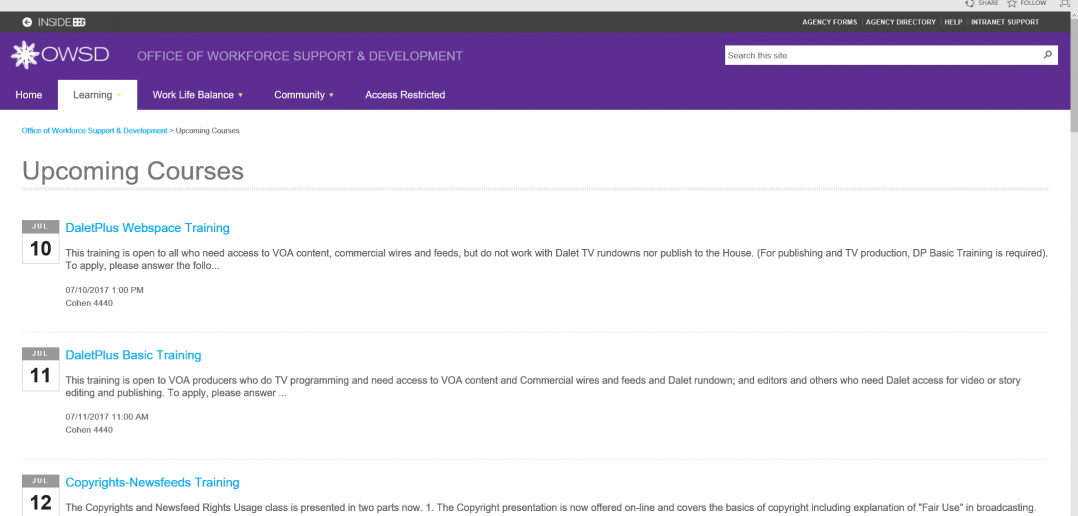Open the Copyrights-Newsfeeds Training course
Image resolution: width=1078 pixels, height=516 pixels.
[x=153, y=482]
